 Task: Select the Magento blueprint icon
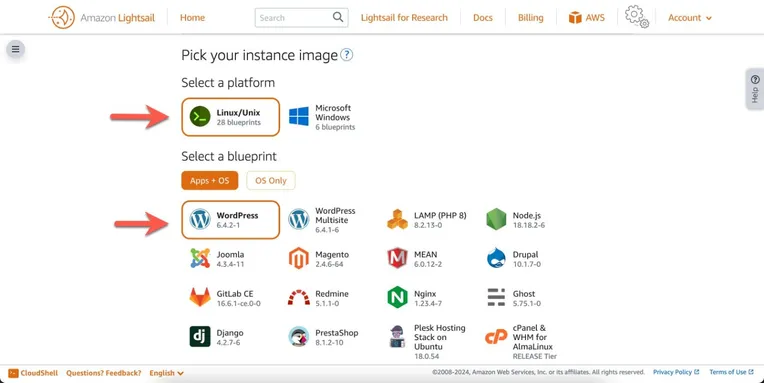tap(299, 259)
